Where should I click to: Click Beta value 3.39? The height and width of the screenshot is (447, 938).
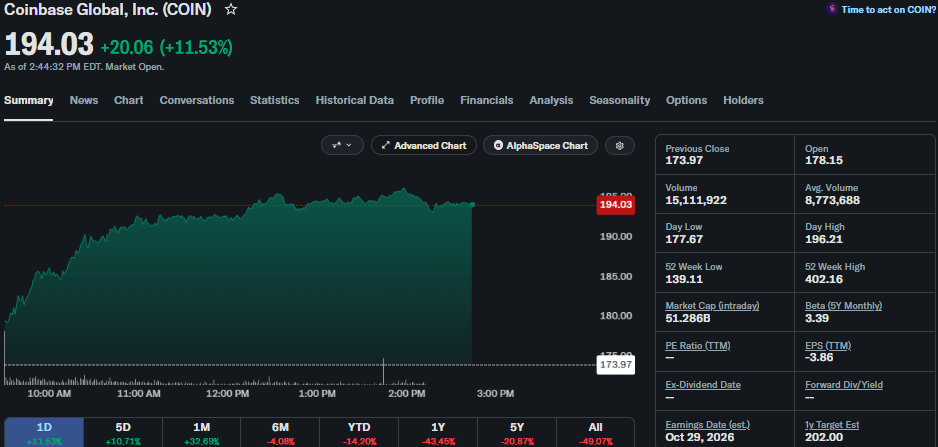pos(817,318)
